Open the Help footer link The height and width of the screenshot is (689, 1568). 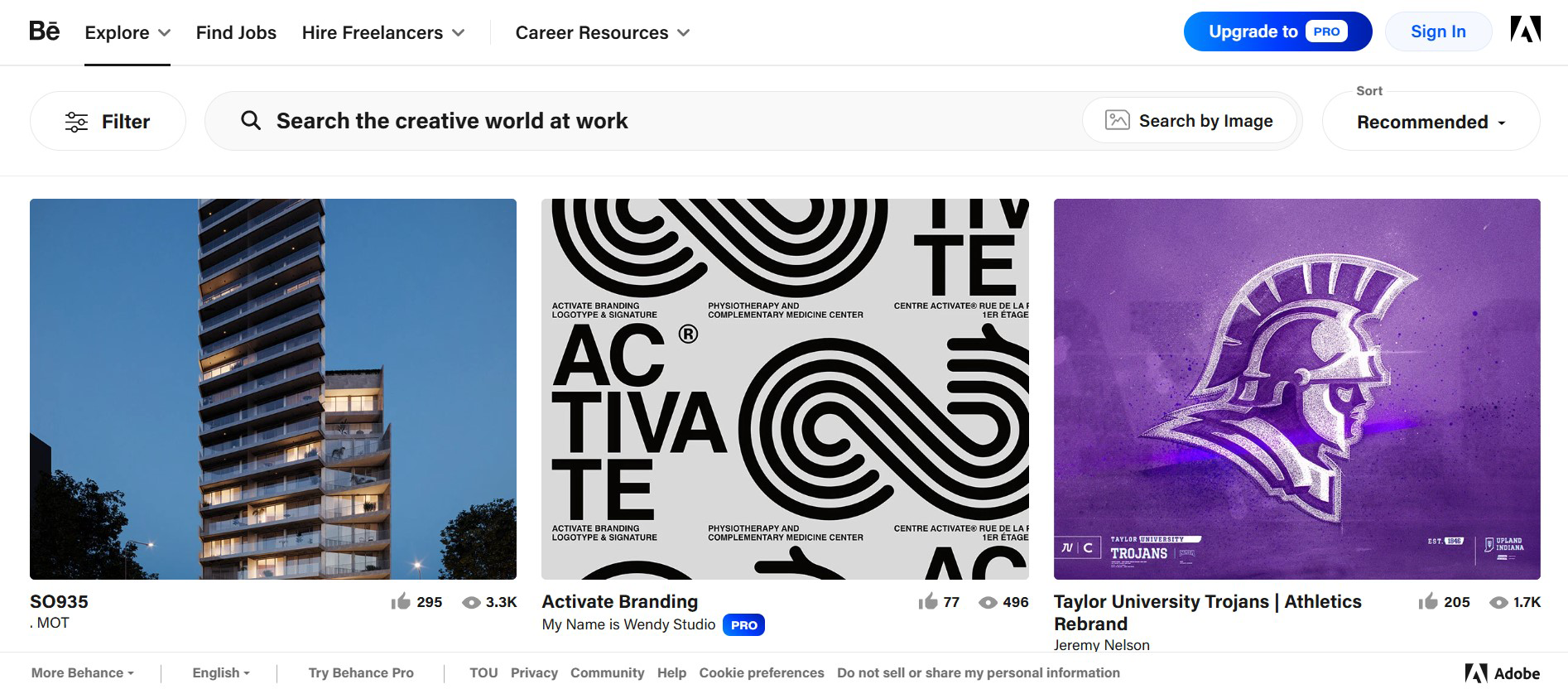pos(671,672)
